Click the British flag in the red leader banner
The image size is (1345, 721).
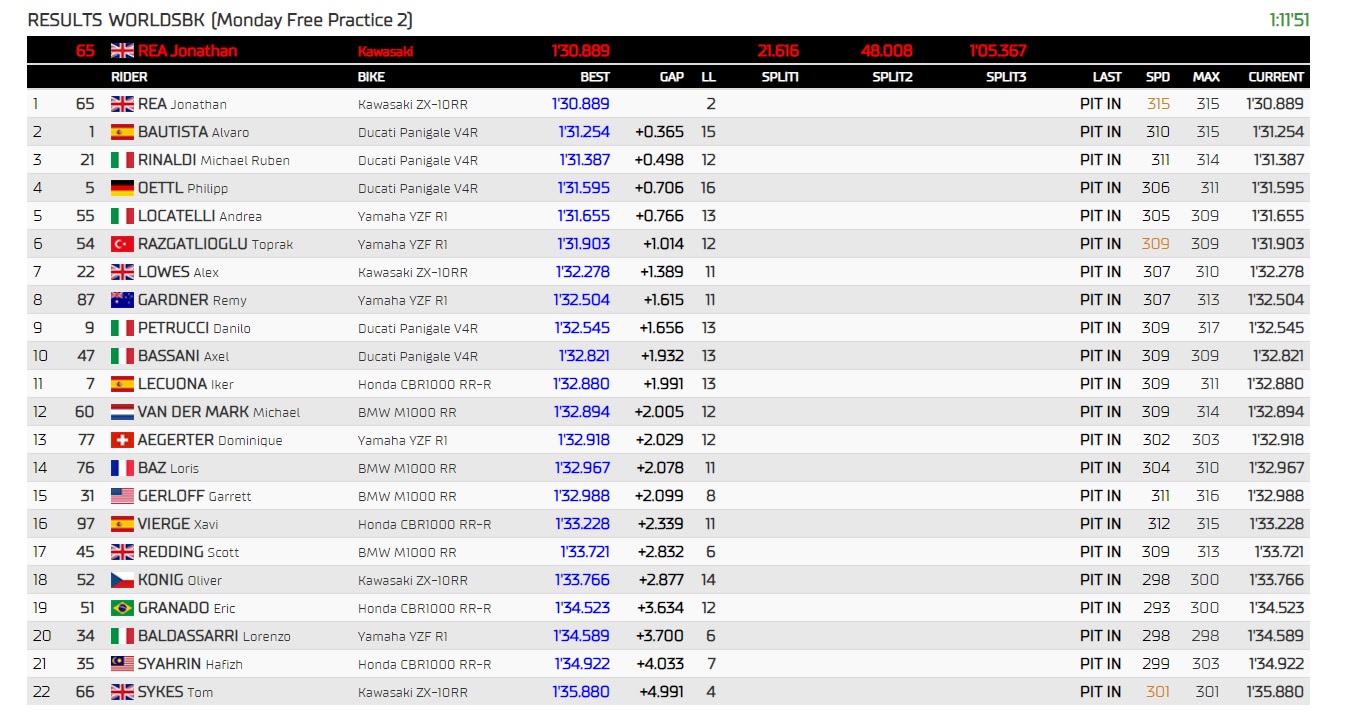(122, 50)
